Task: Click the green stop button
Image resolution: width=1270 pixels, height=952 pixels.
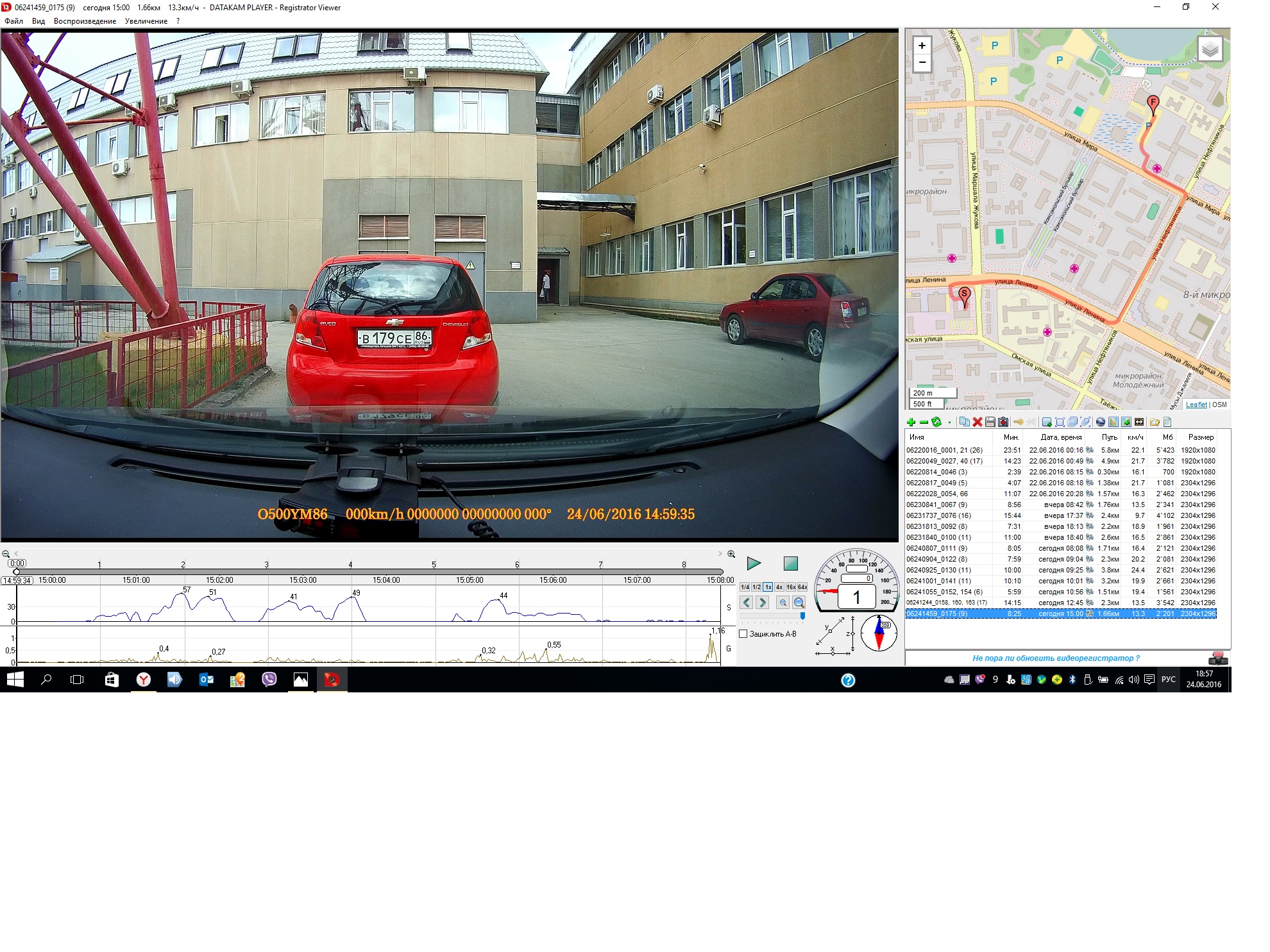Action: [791, 564]
